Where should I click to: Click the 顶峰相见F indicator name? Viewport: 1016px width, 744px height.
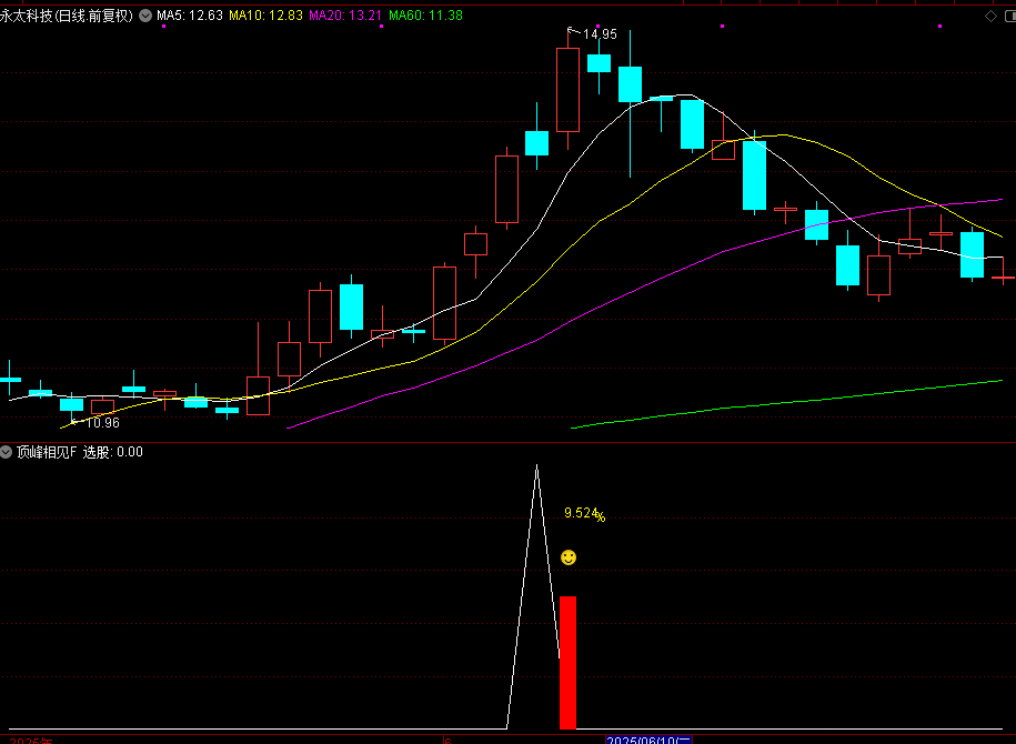point(46,452)
